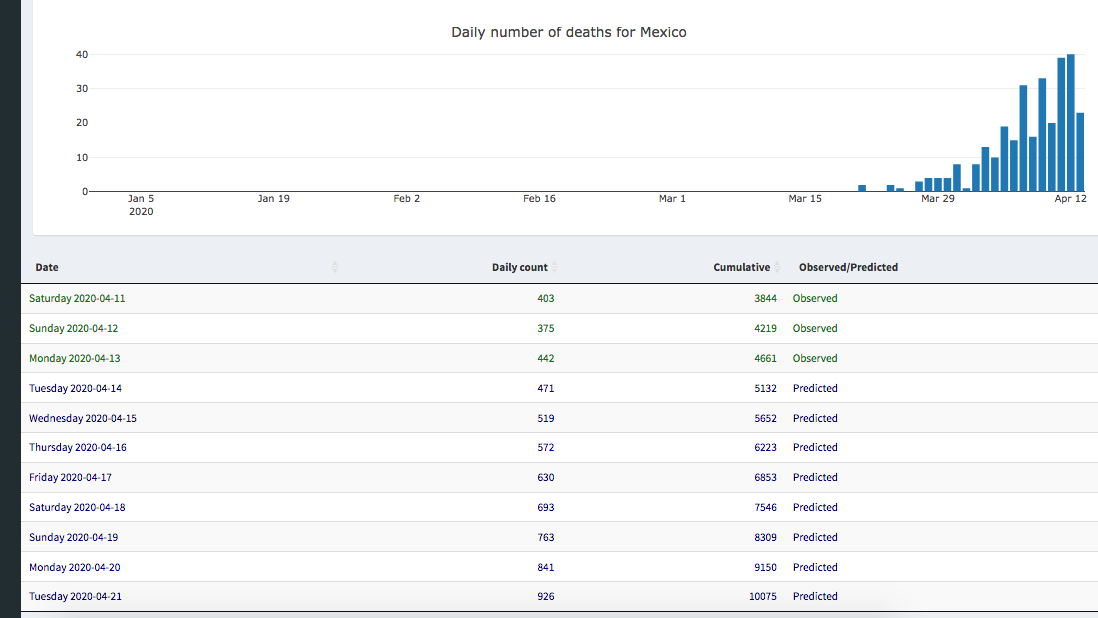The height and width of the screenshot is (618, 1098).
Task: Click daily count cell showing 519
Action: tap(545, 418)
